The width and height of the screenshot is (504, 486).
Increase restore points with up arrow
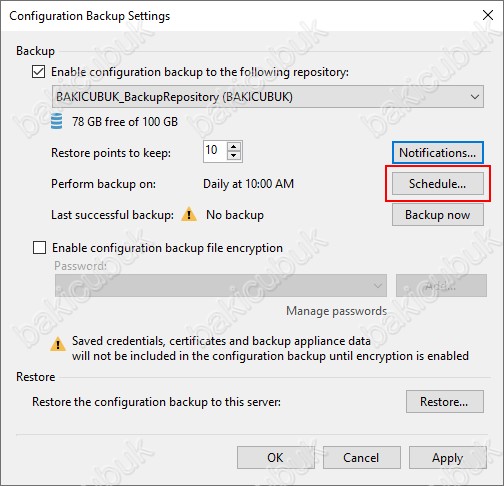234,147
